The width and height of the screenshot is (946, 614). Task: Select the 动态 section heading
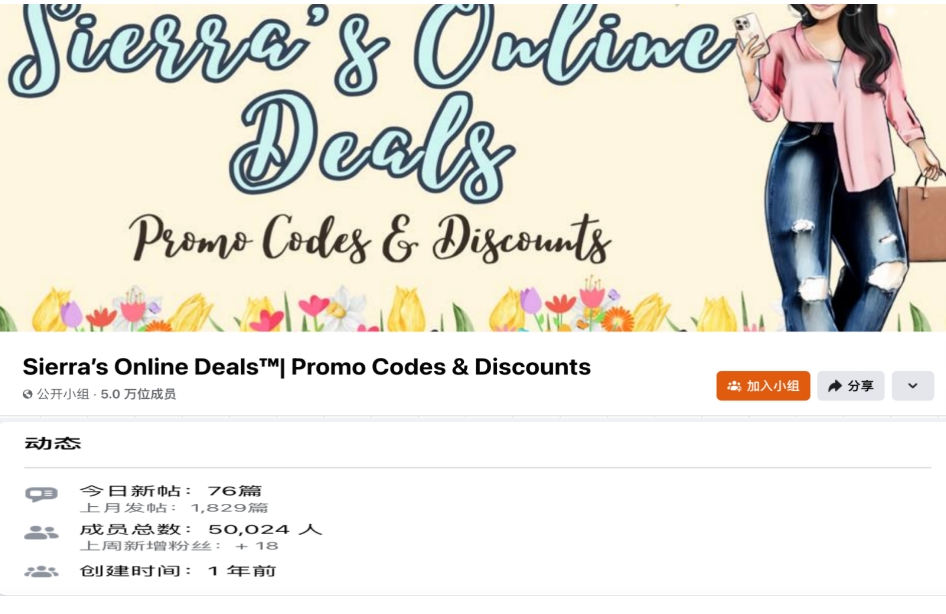click(52, 443)
